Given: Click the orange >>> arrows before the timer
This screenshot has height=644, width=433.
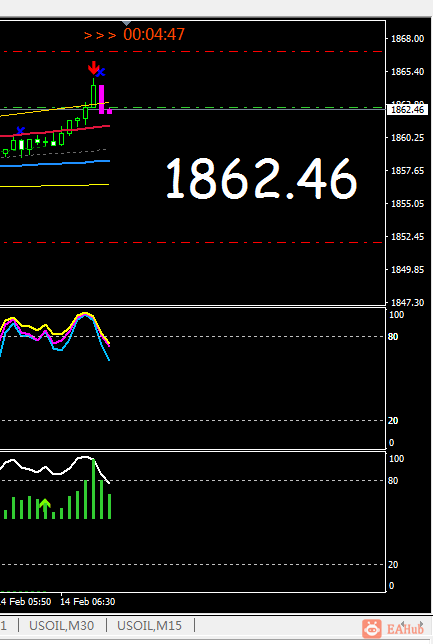Looking at the screenshot, I should pyautogui.click(x=100, y=35).
